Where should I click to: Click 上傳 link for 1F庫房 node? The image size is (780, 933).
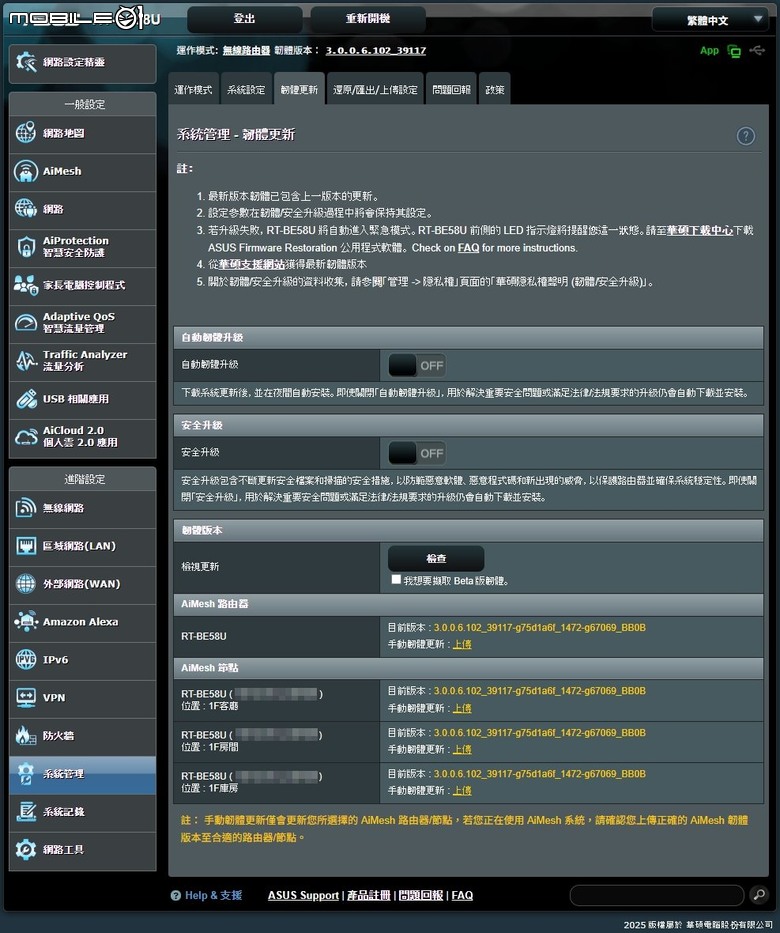[462, 790]
